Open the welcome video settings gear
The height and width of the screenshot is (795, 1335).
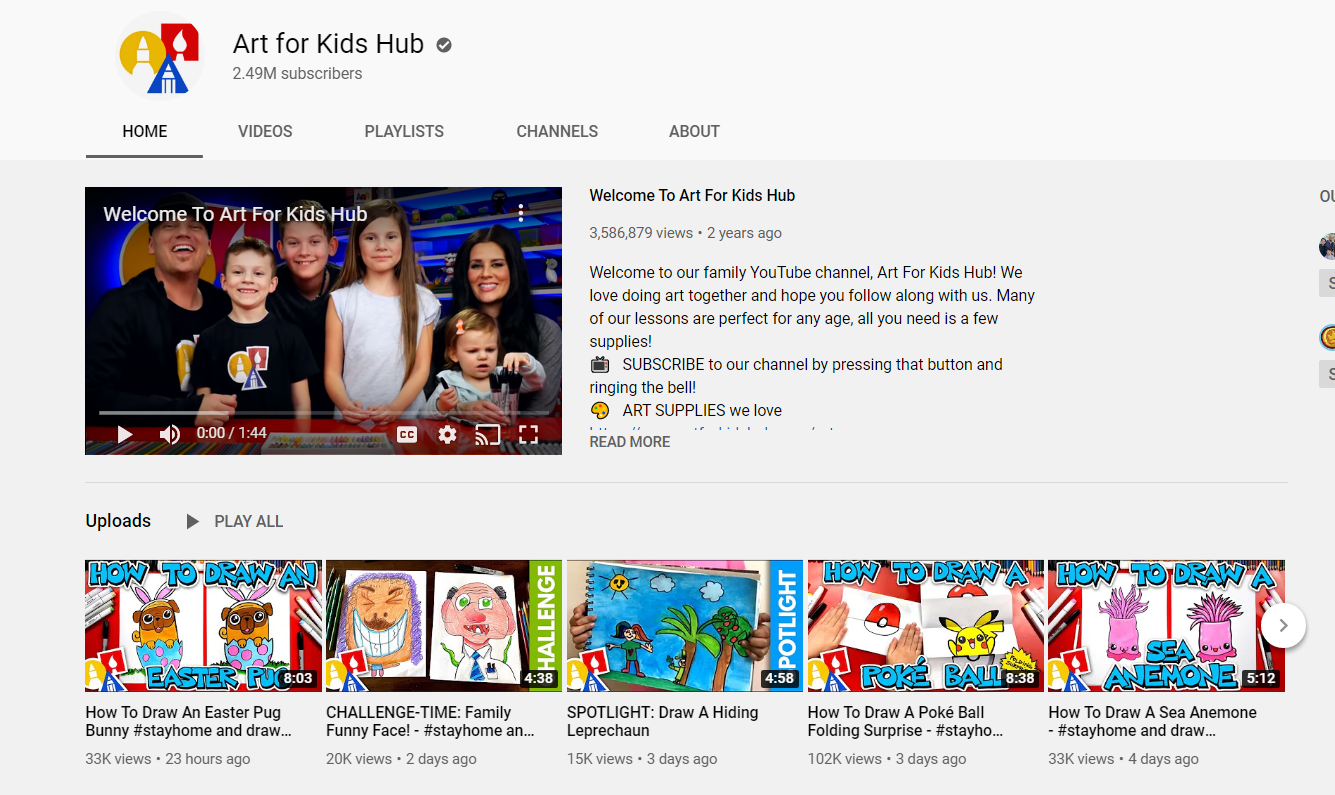(447, 434)
